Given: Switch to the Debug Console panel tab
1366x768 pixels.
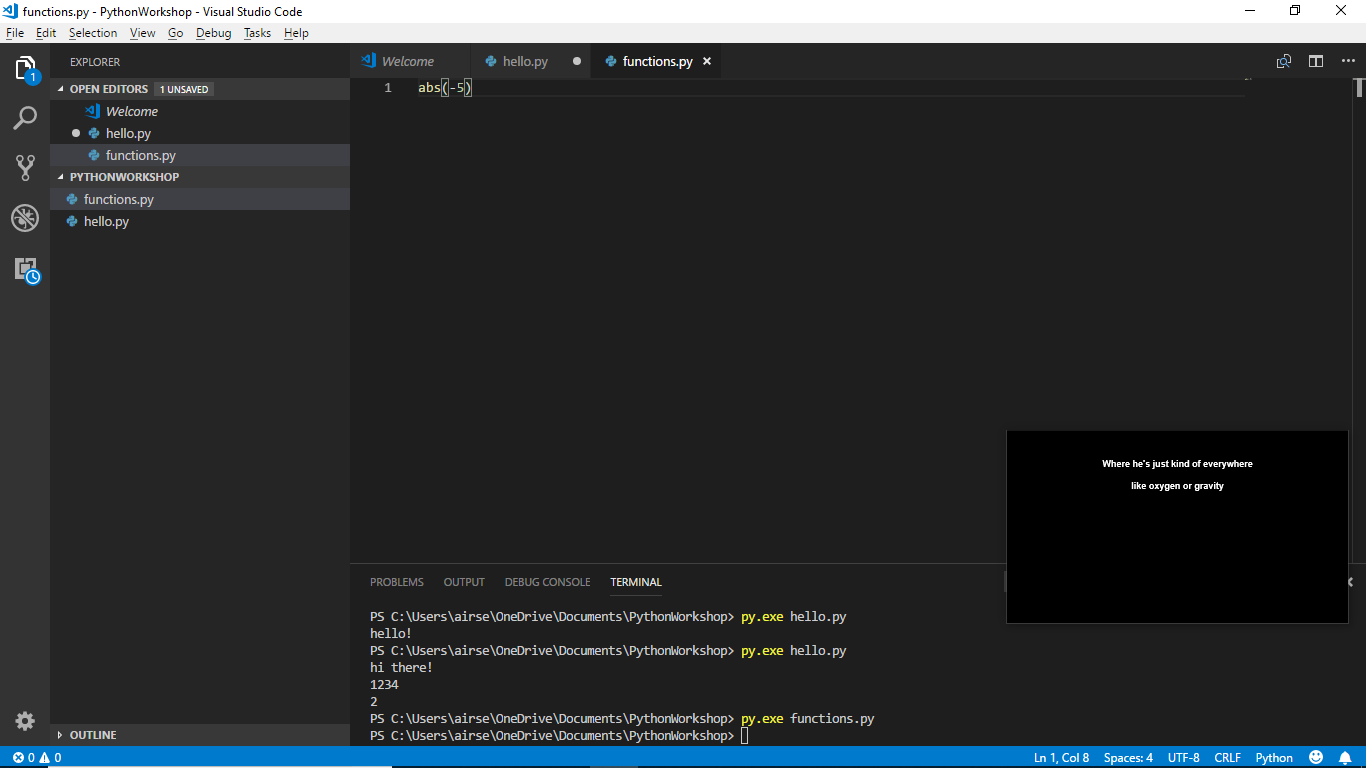Looking at the screenshot, I should tap(547, 582).
